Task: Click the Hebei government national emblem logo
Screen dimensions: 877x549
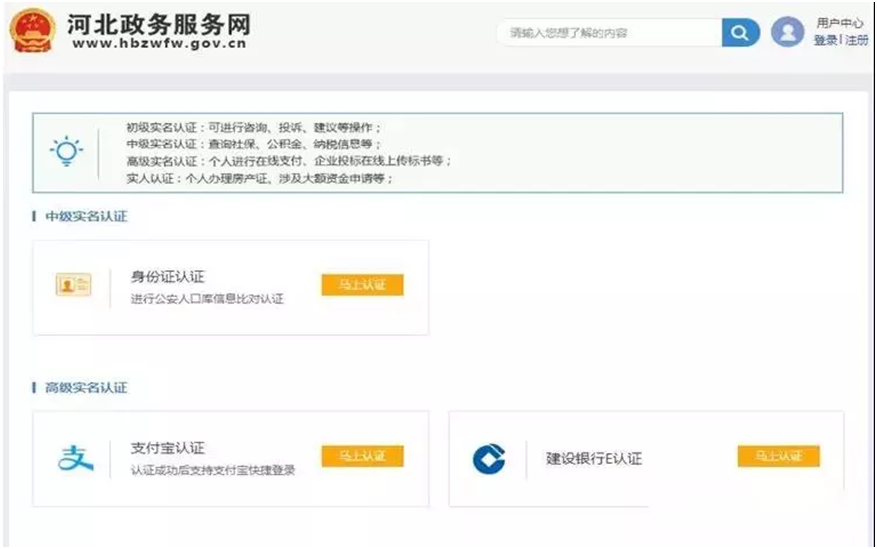Action: click(x=32, y=31)
